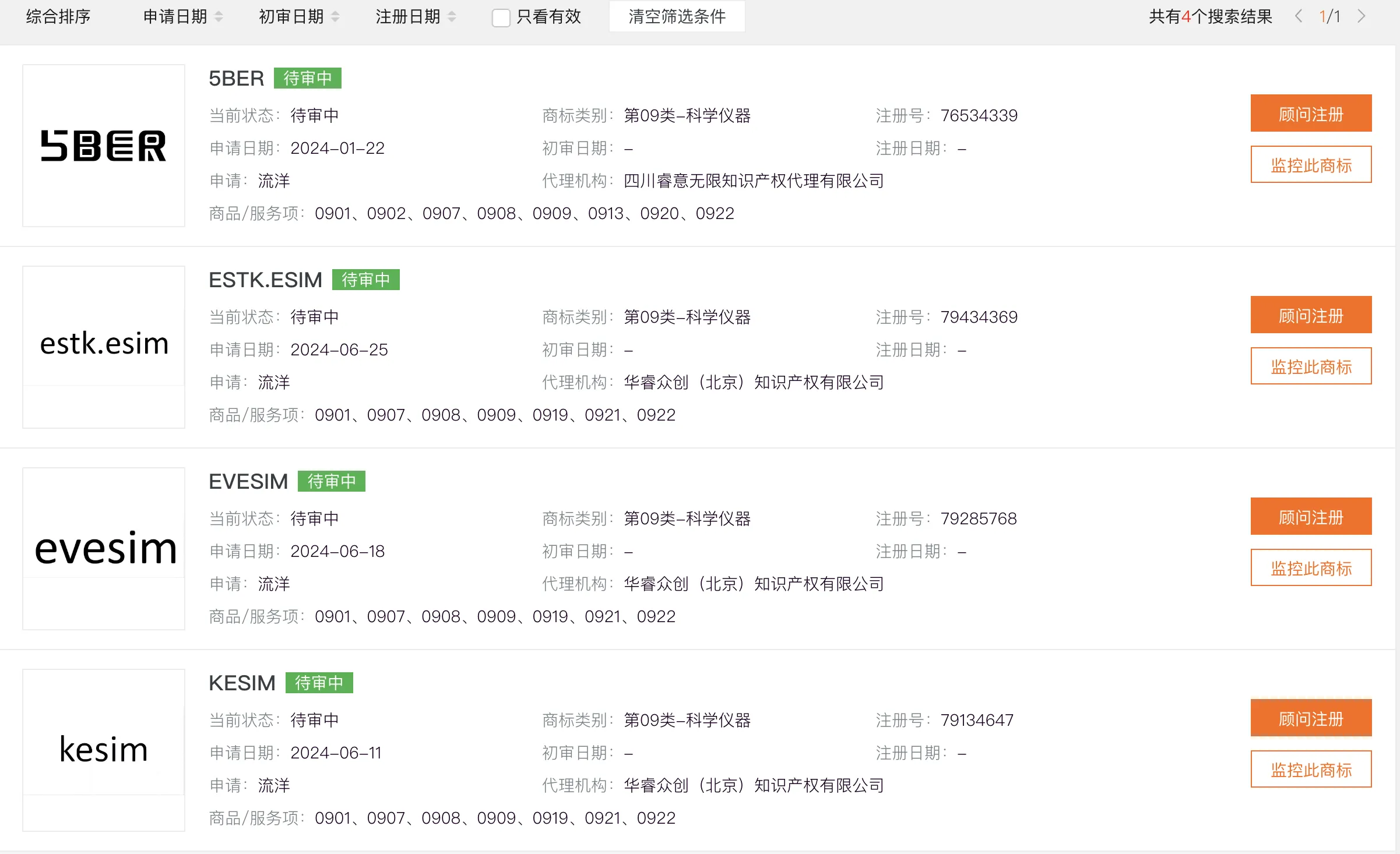The image size is (1400, 854).
Task: Click 待审中 status badge beside 5BER
Action: 307,78
